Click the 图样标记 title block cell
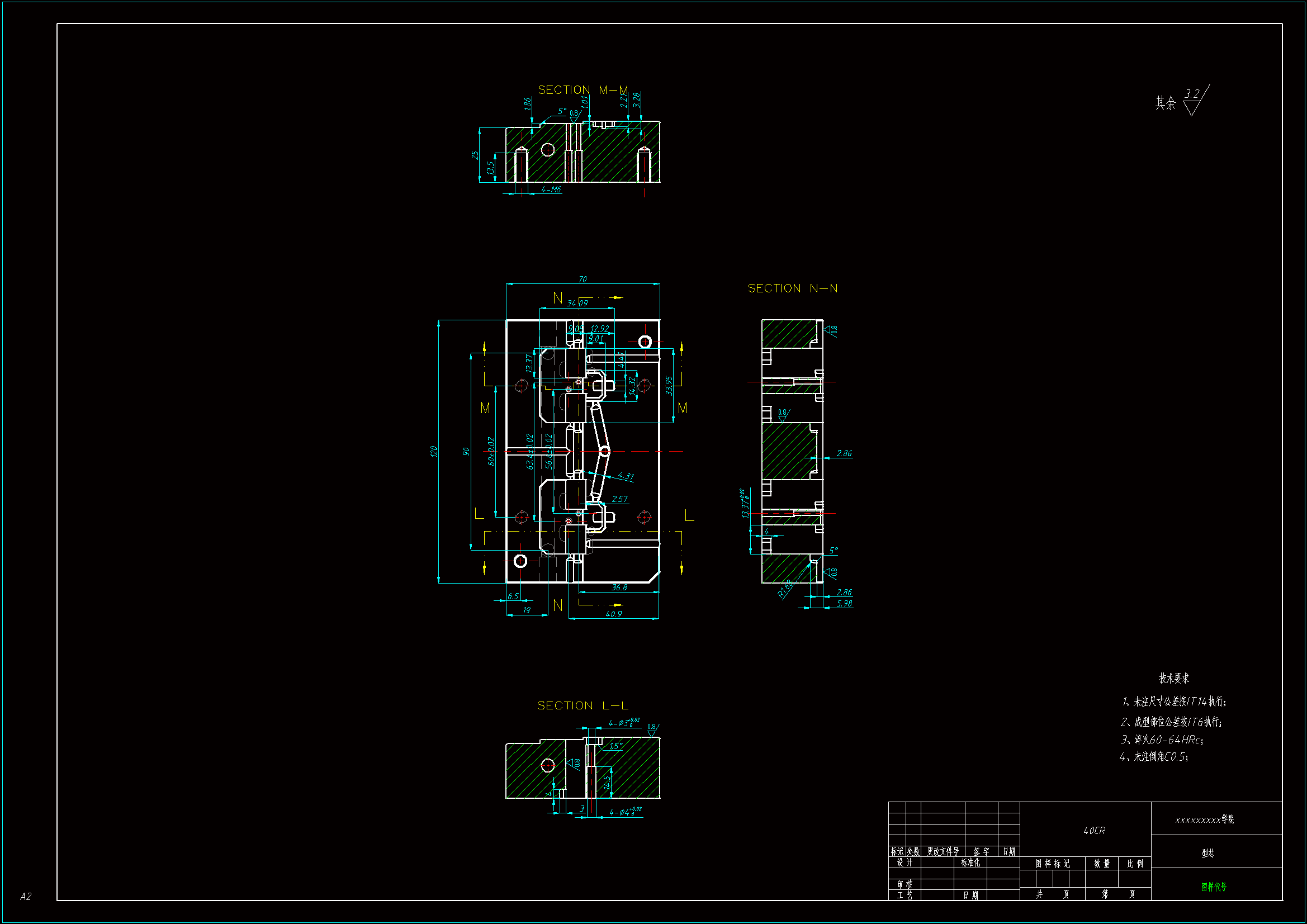This screenshot has height=924, width=1307. 1052,864
